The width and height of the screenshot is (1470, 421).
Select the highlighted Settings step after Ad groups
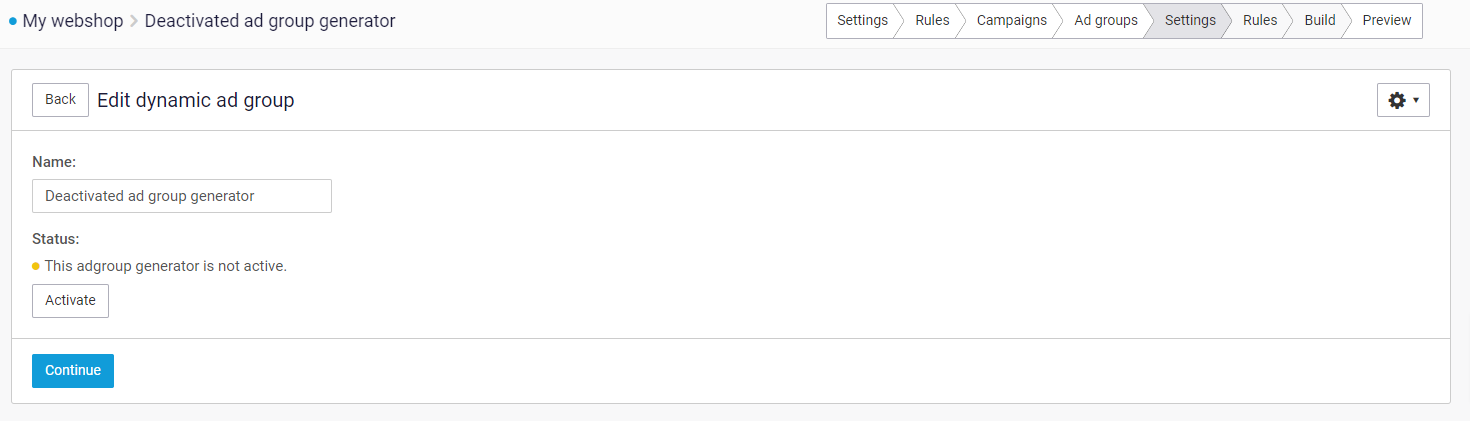pyautogui.click(x=1190, y=21)
